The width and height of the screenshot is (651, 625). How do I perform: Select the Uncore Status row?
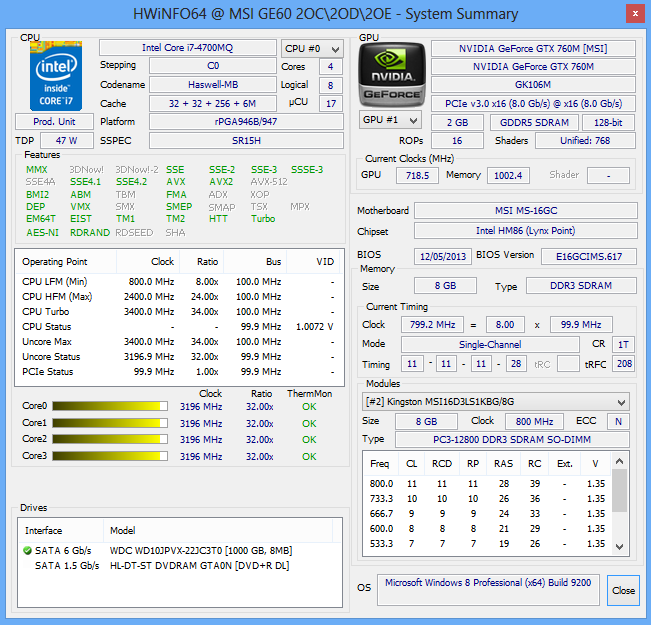coord(179,357)
